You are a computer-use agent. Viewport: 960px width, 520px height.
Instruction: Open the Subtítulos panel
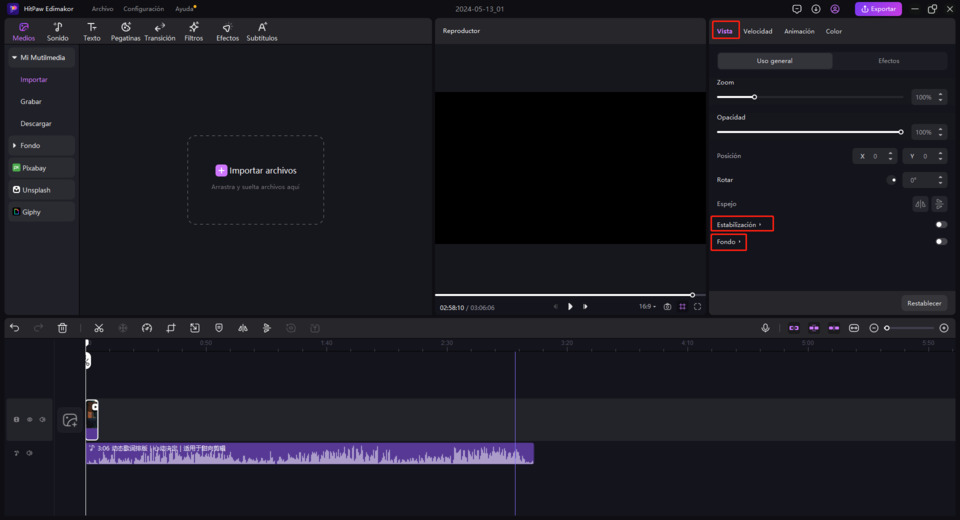(261, 31)
